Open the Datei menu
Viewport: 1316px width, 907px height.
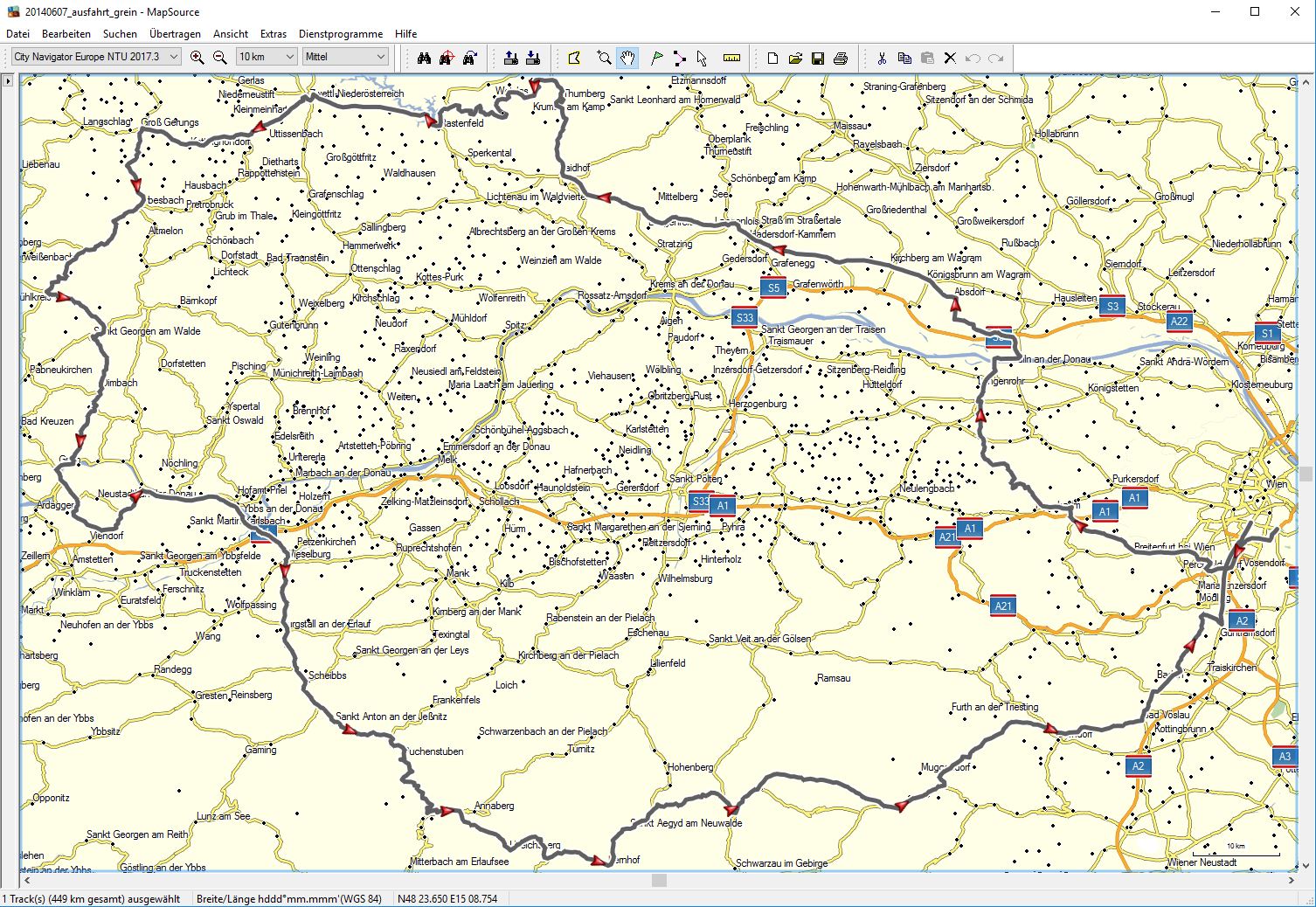[x=17, y=33]
